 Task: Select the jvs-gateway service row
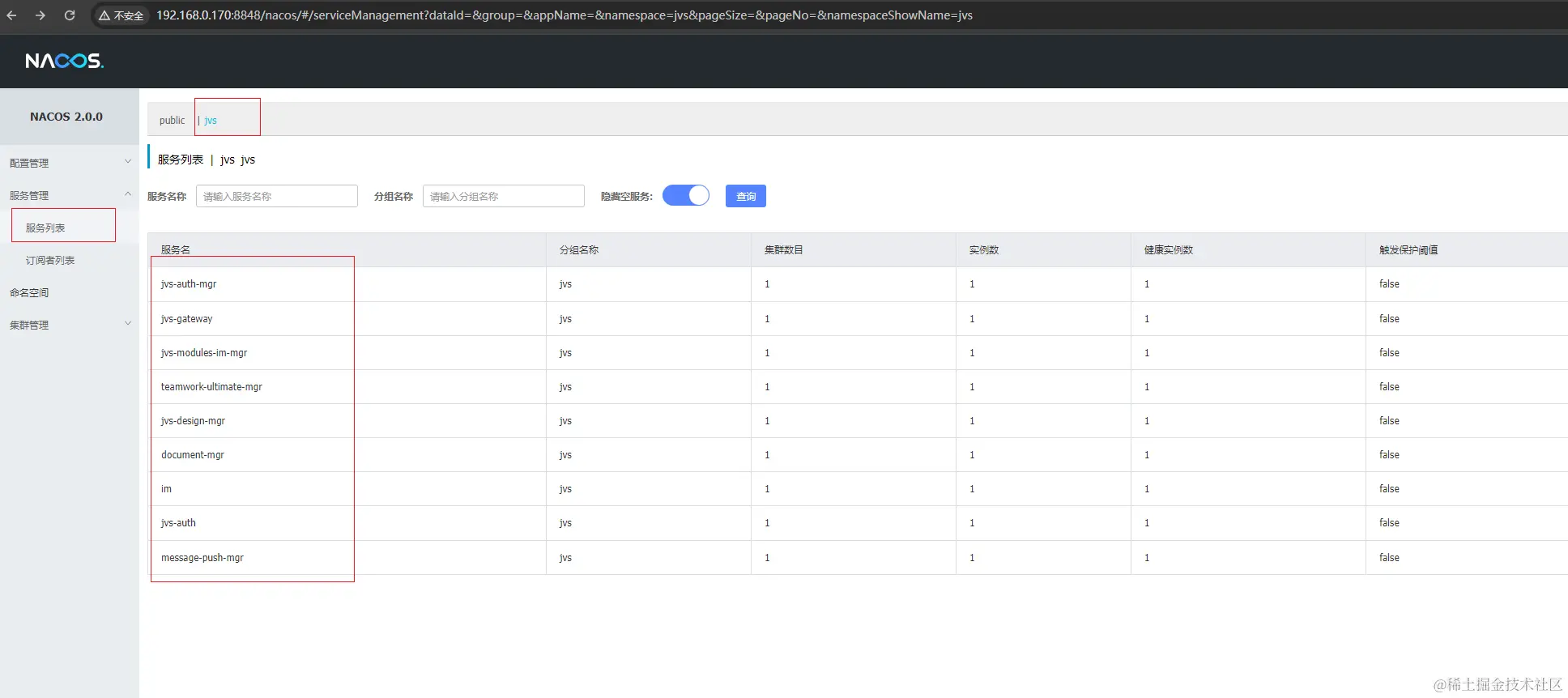coord(858,318)
